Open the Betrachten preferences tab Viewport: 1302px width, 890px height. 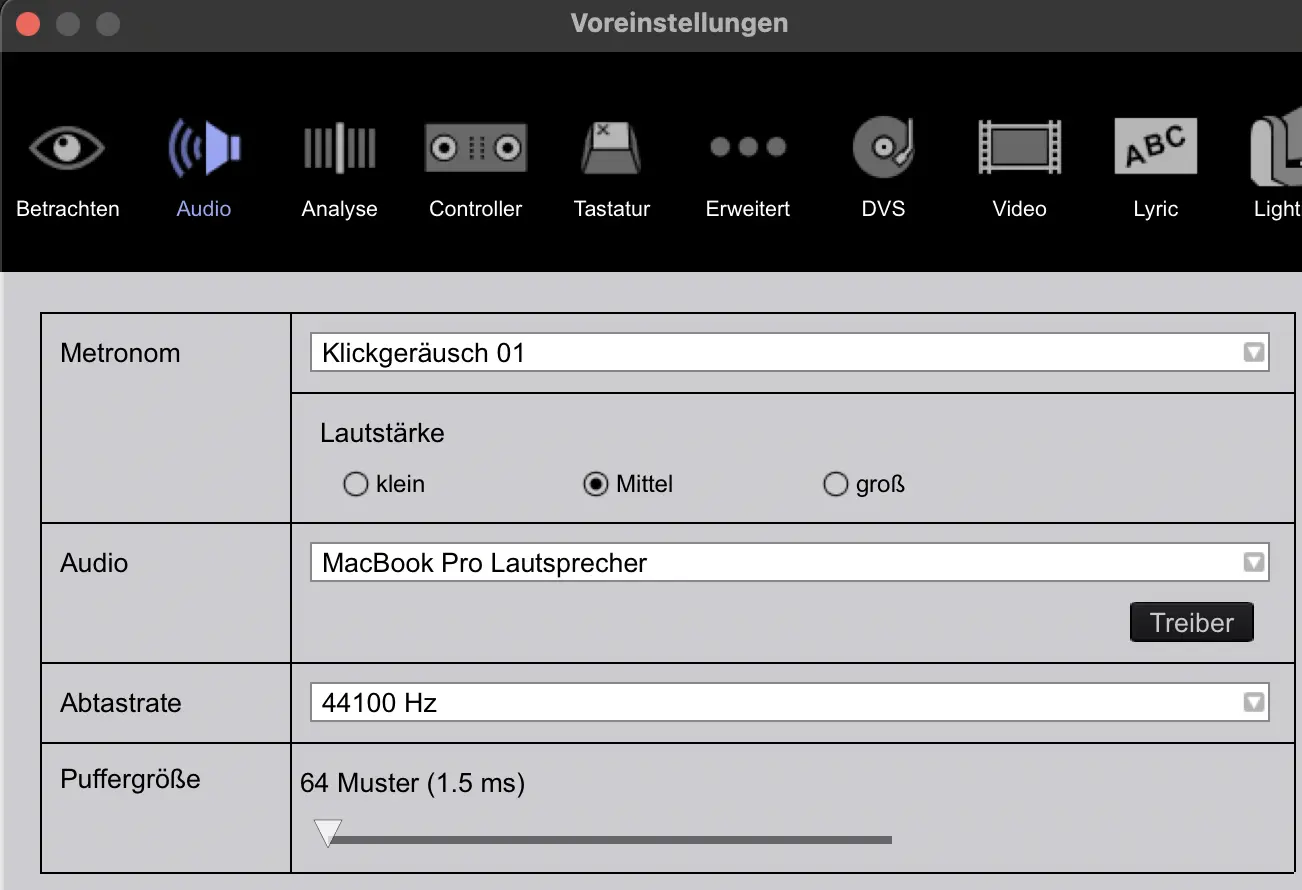67,165
